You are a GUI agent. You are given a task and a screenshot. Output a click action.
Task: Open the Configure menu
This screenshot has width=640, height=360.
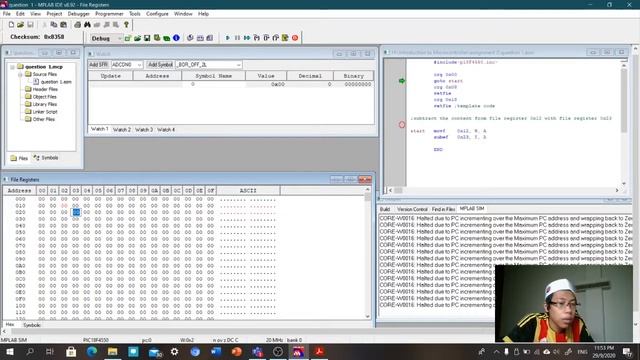157,14
